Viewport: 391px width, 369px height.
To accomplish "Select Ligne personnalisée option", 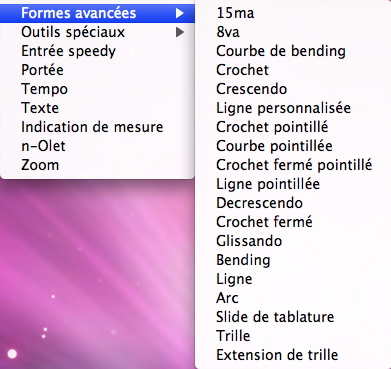I will pyautogui.click(x=293, y=108).
